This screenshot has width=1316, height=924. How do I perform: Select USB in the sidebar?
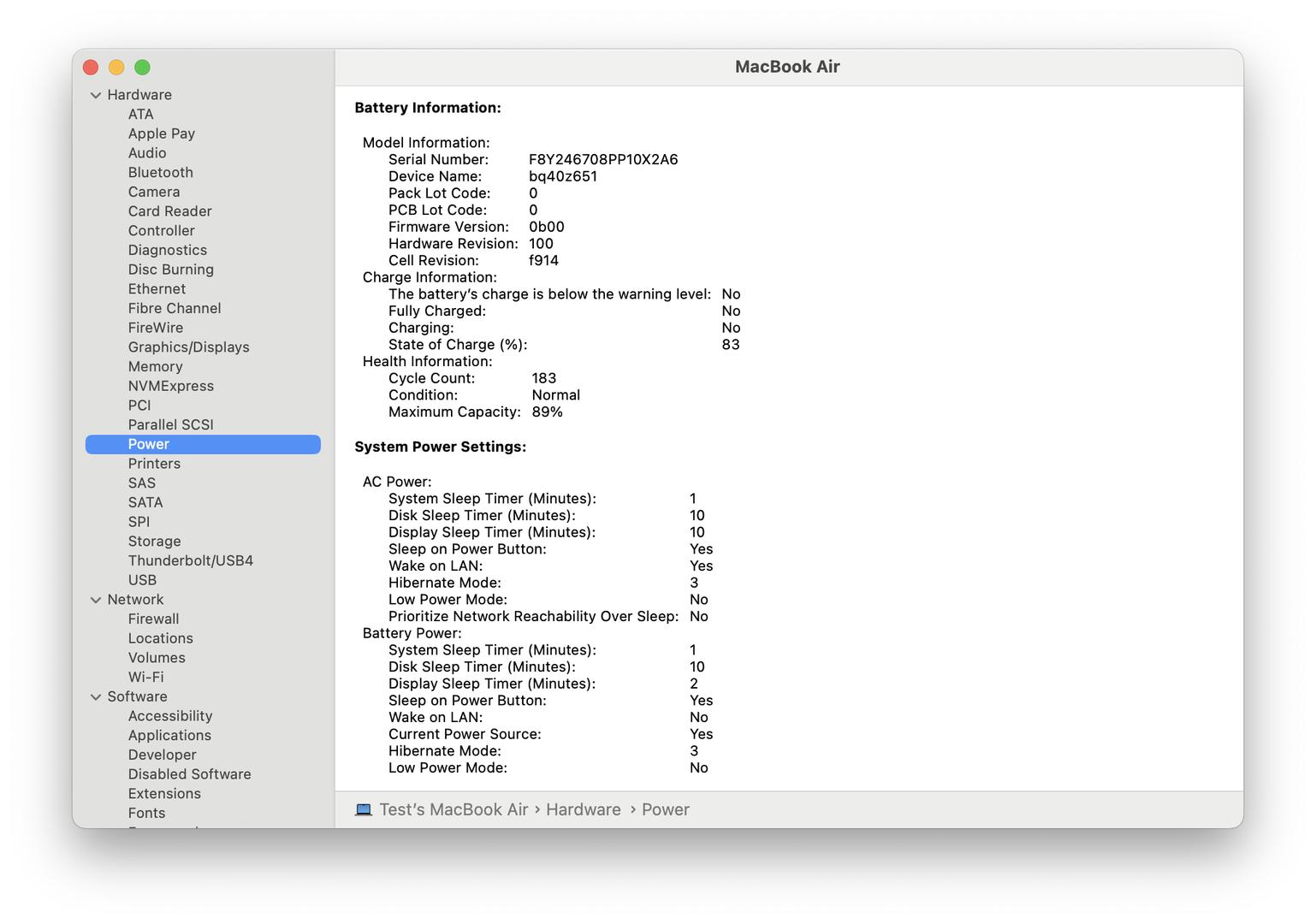coord(142,580)
